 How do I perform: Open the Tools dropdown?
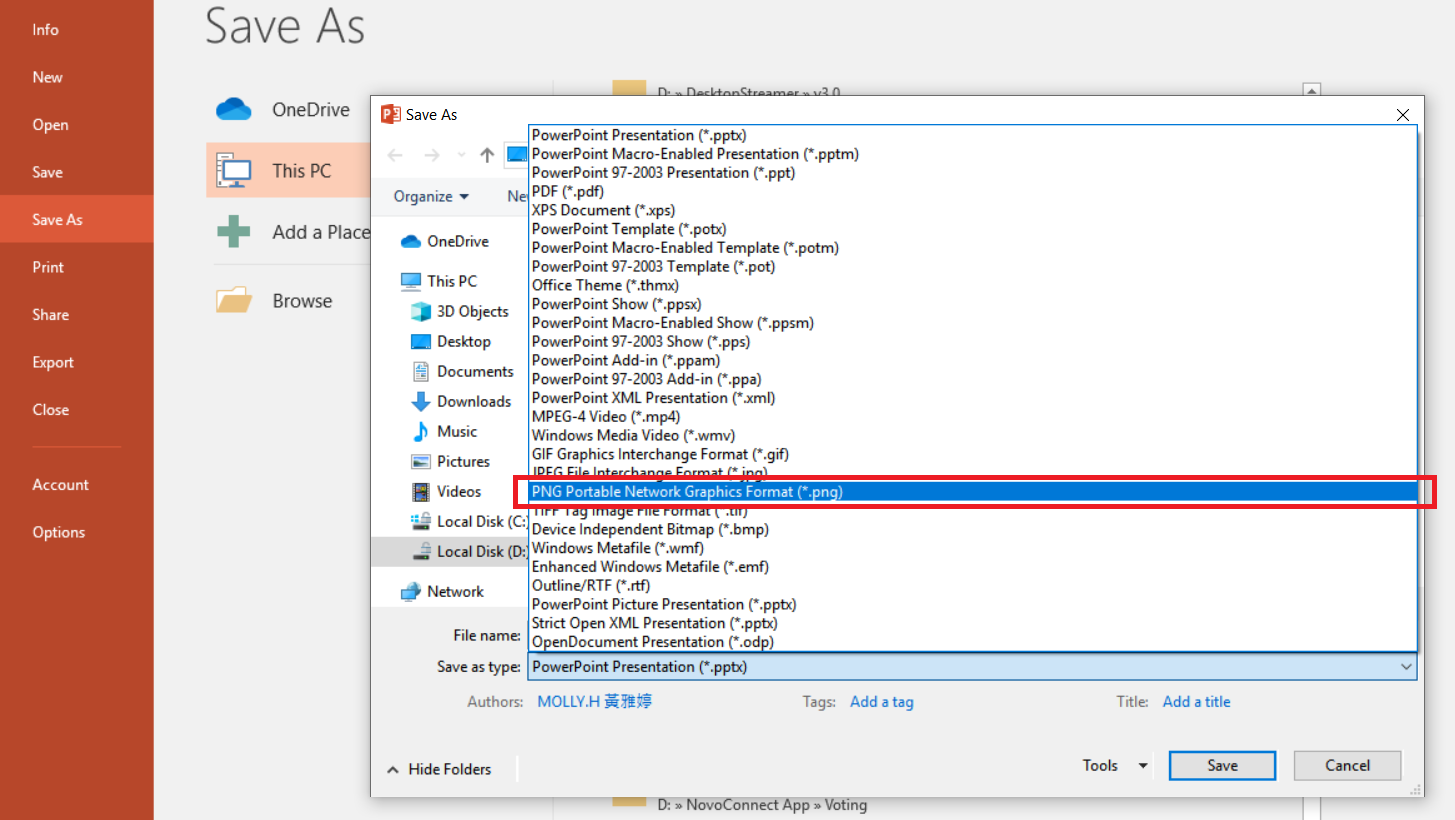(1115, 766)
